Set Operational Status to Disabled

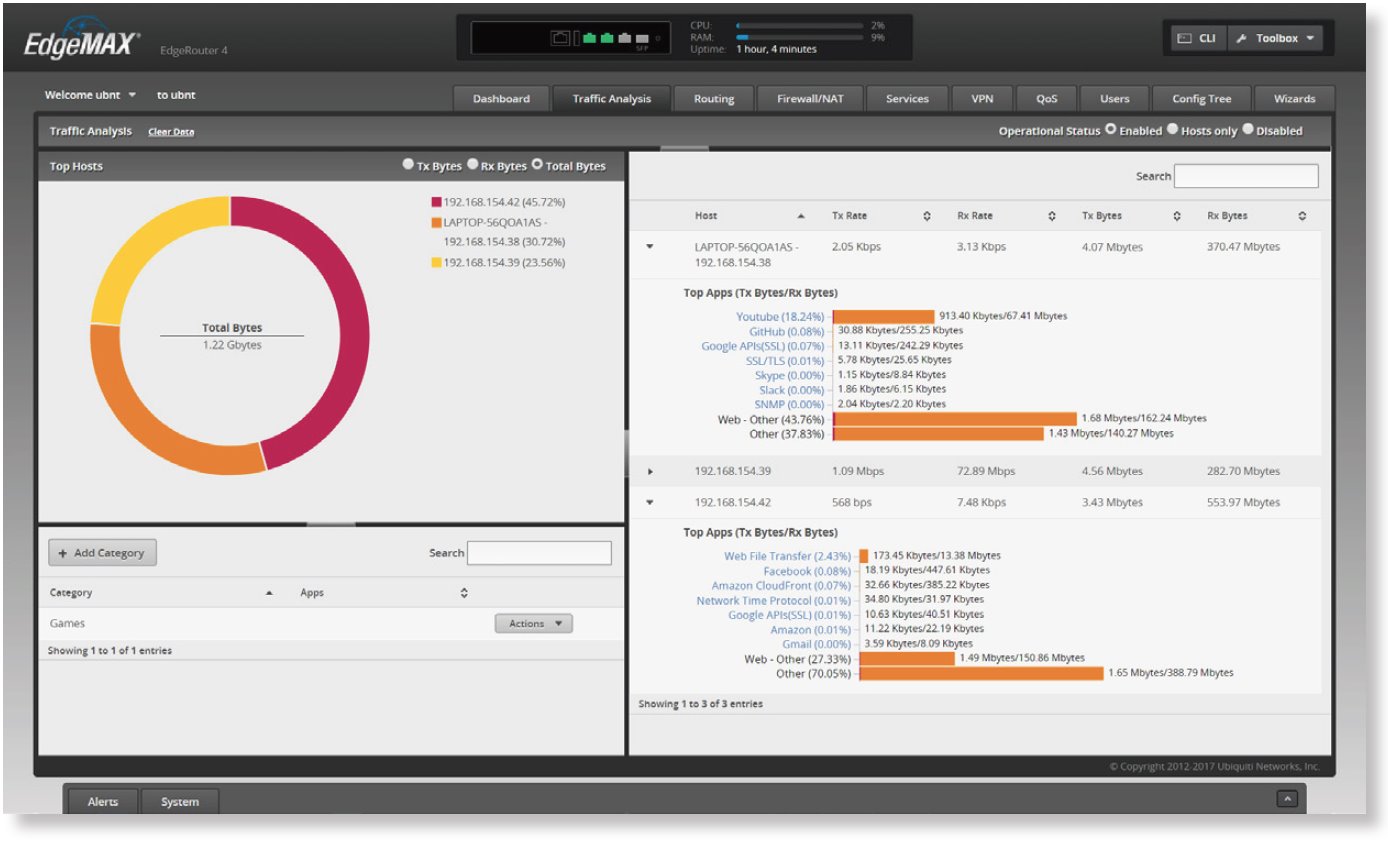[x=1248, y=130]
